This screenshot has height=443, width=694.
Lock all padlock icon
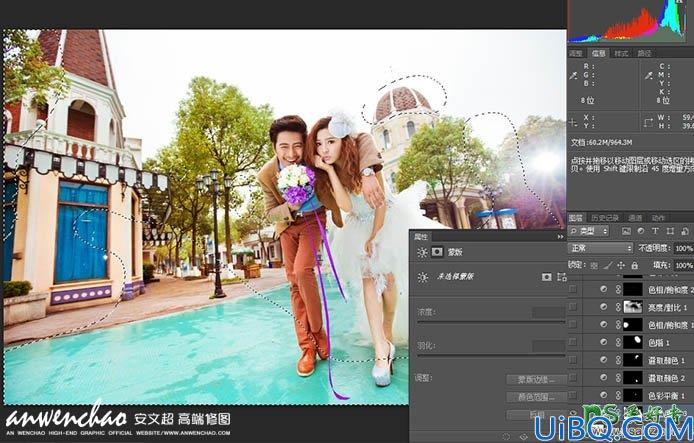point(635,266)
